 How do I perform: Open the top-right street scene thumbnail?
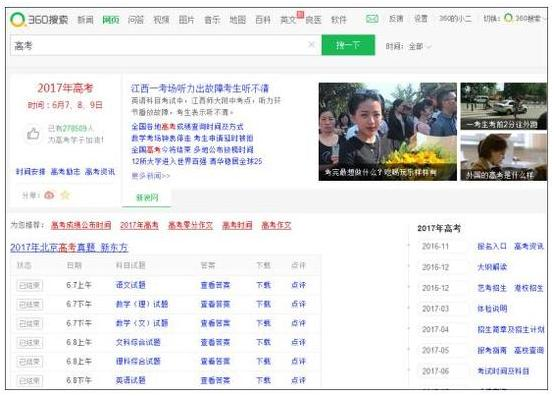(503, 106)
